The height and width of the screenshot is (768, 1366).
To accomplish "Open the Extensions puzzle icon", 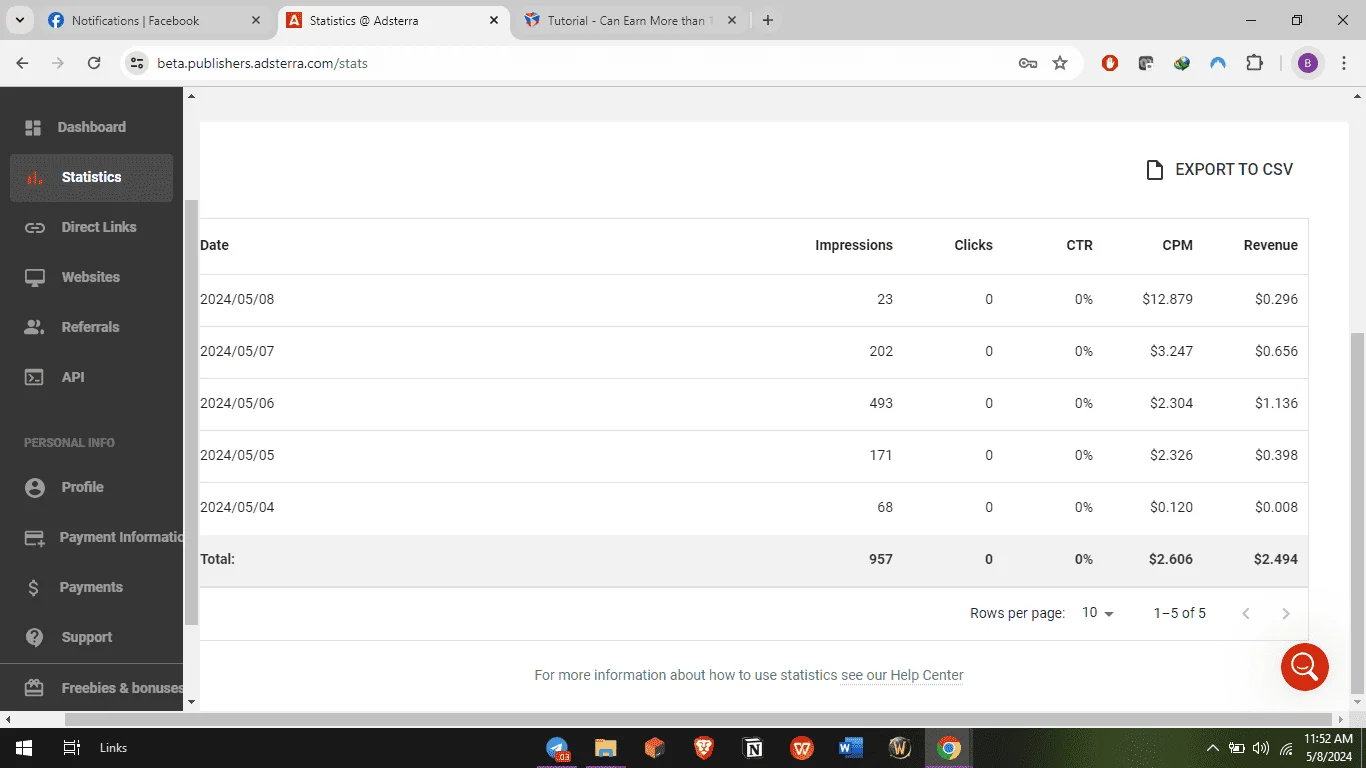I will click(1254, 63).
